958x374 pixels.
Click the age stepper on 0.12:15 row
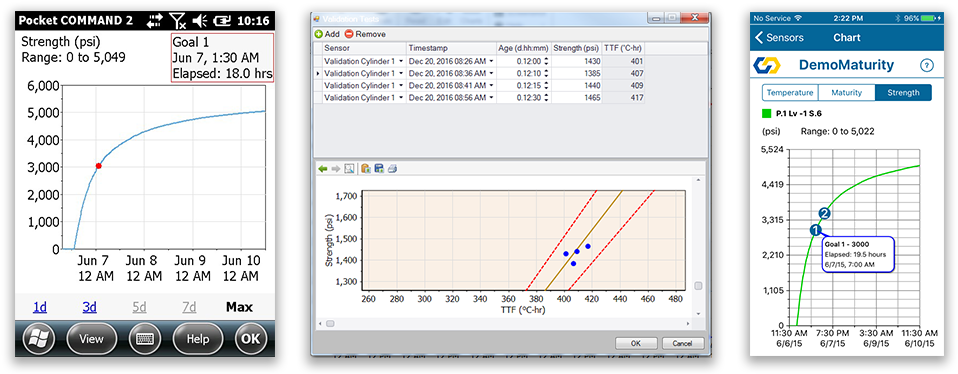[x=546, y=86]
